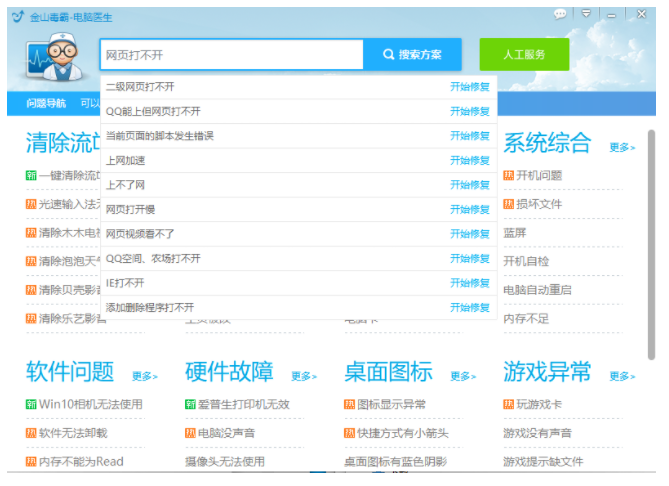669x486 pixels.
Task: Open the title bar dropdown menu arrow
Action: [x=586, y=14]
